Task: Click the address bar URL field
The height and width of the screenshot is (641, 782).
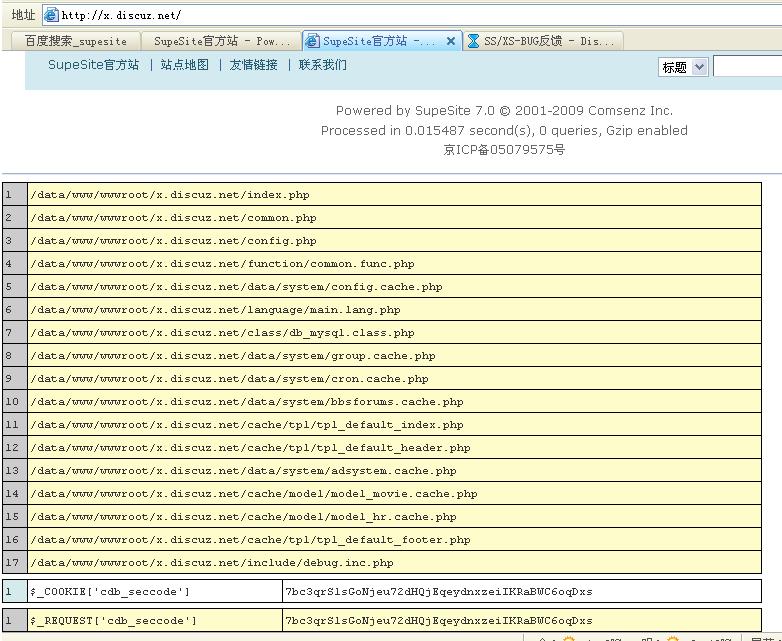Action: [x=412, y=15]
